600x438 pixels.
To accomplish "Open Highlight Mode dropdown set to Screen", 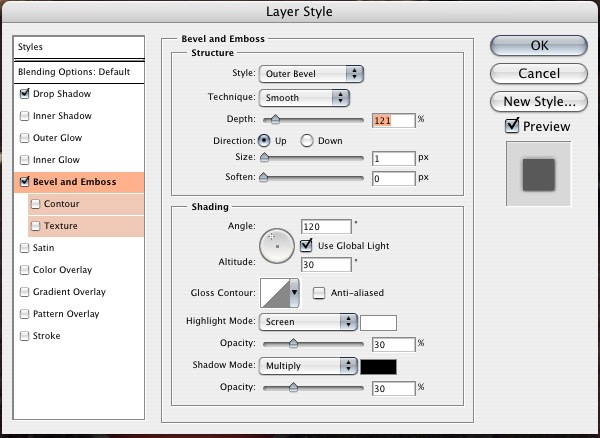I will tap(307, 322).
